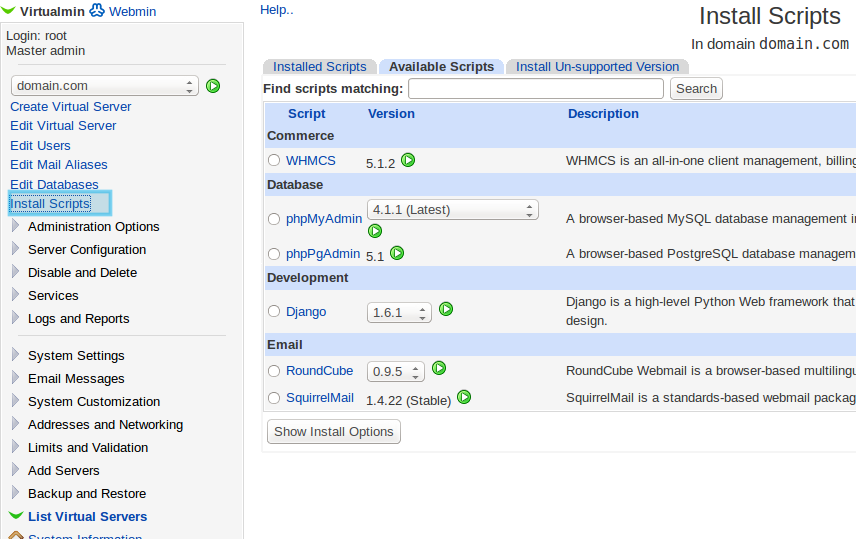Click green icon beside WHMCS version 5.1.2
856x539 pixels.
pos(408,160)
